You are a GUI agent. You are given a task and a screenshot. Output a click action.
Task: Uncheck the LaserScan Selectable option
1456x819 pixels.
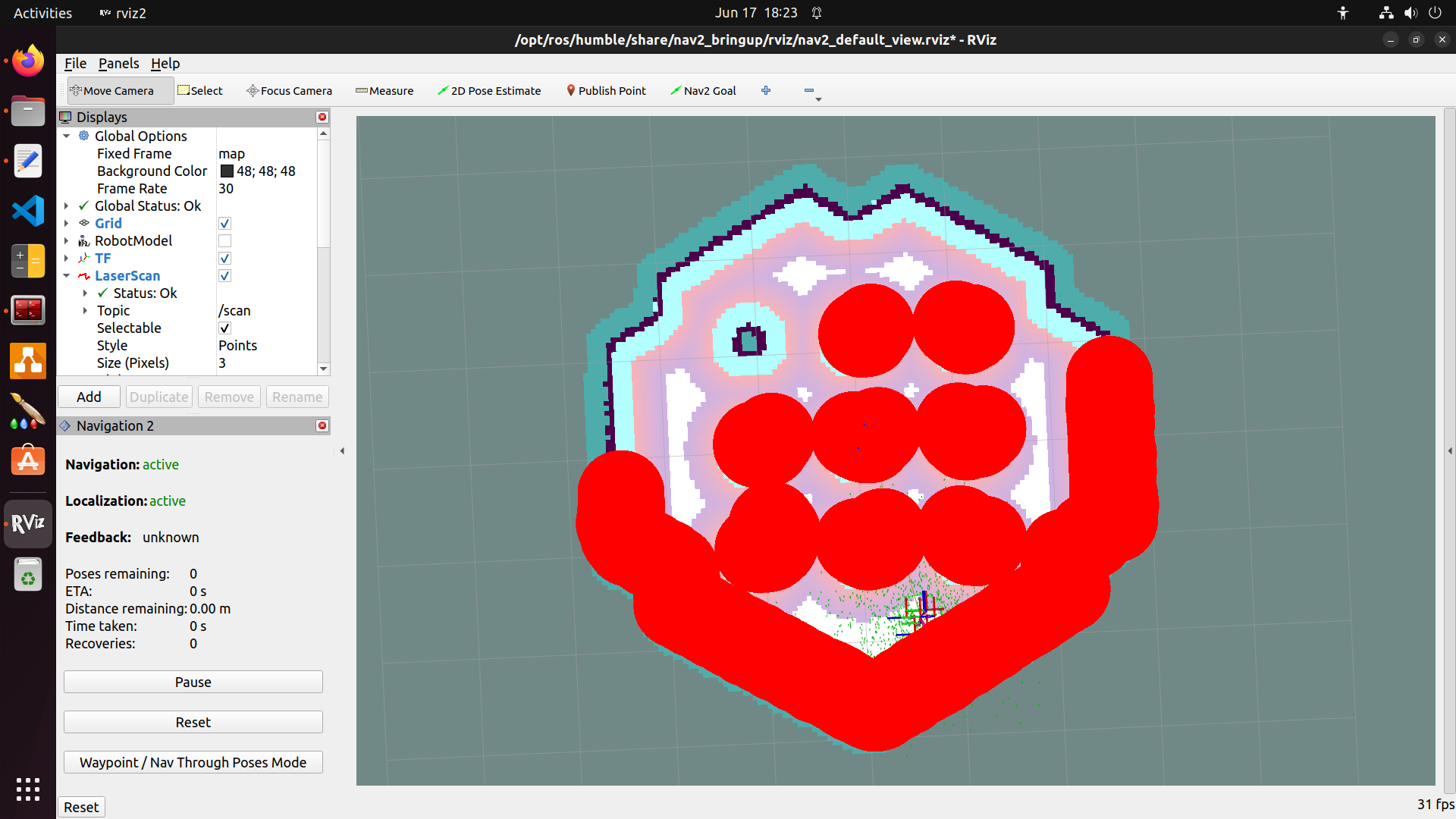click(224, 328)
